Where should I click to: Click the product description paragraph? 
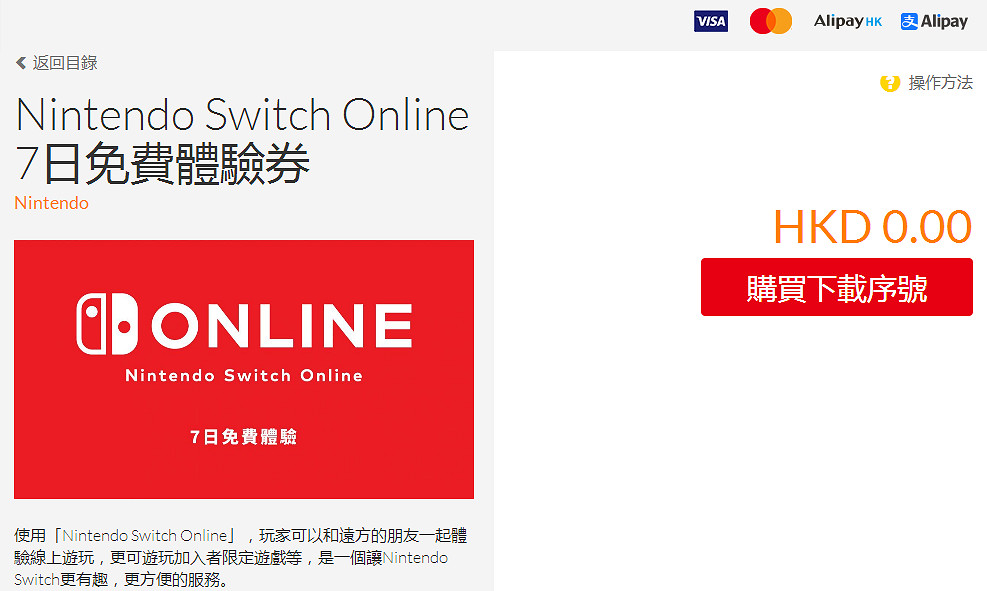tap(240, 558)
